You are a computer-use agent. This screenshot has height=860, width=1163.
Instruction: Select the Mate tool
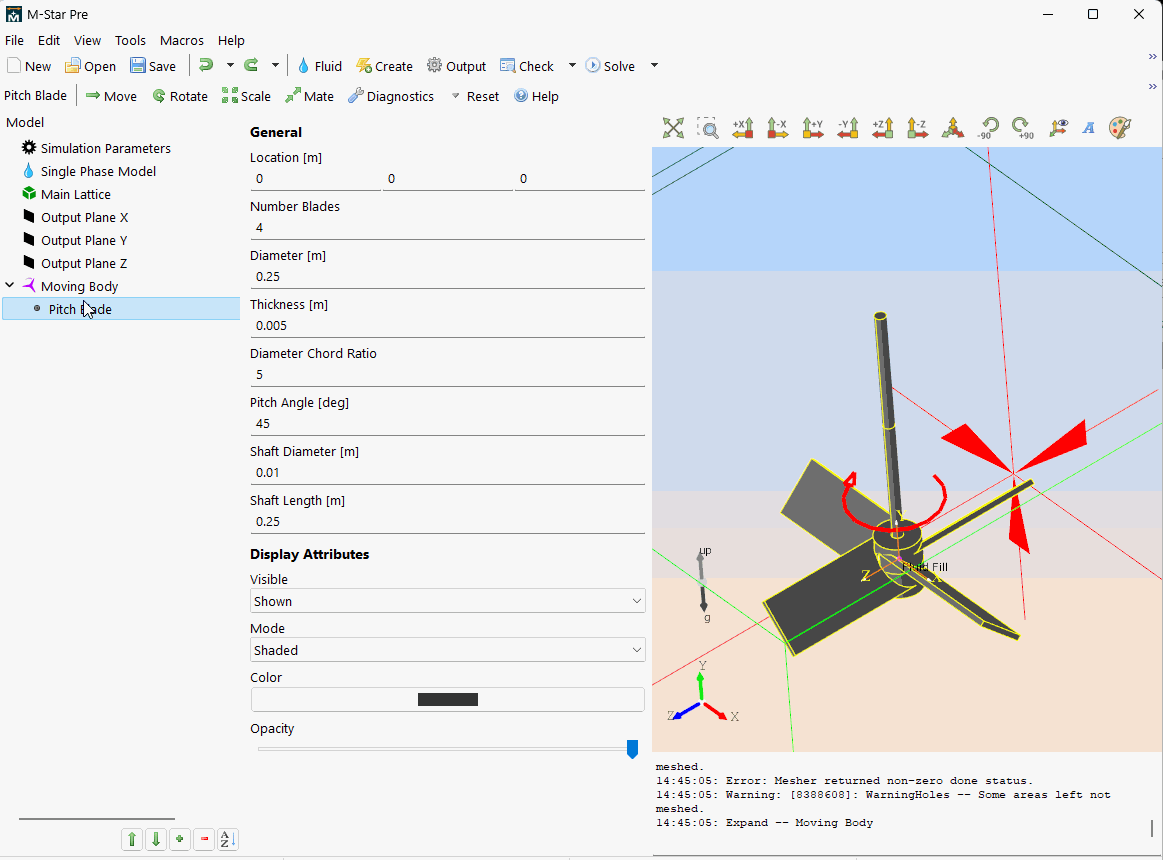click(x=309, y=96)
